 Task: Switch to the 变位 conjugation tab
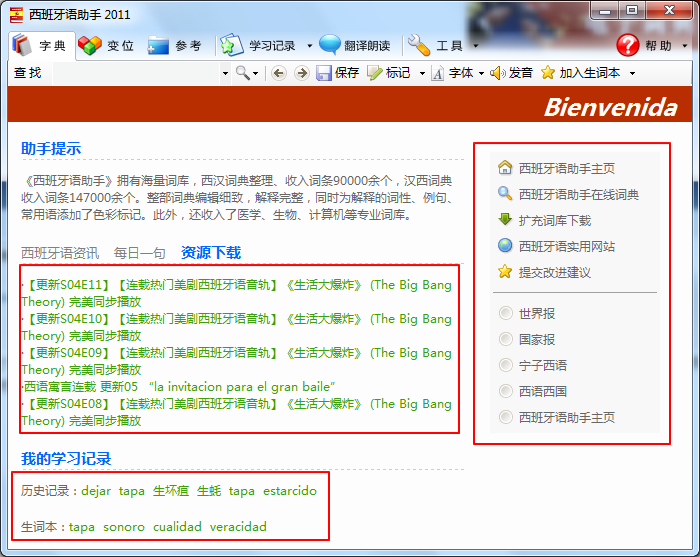pyautogui.click(x=107, y=46)
